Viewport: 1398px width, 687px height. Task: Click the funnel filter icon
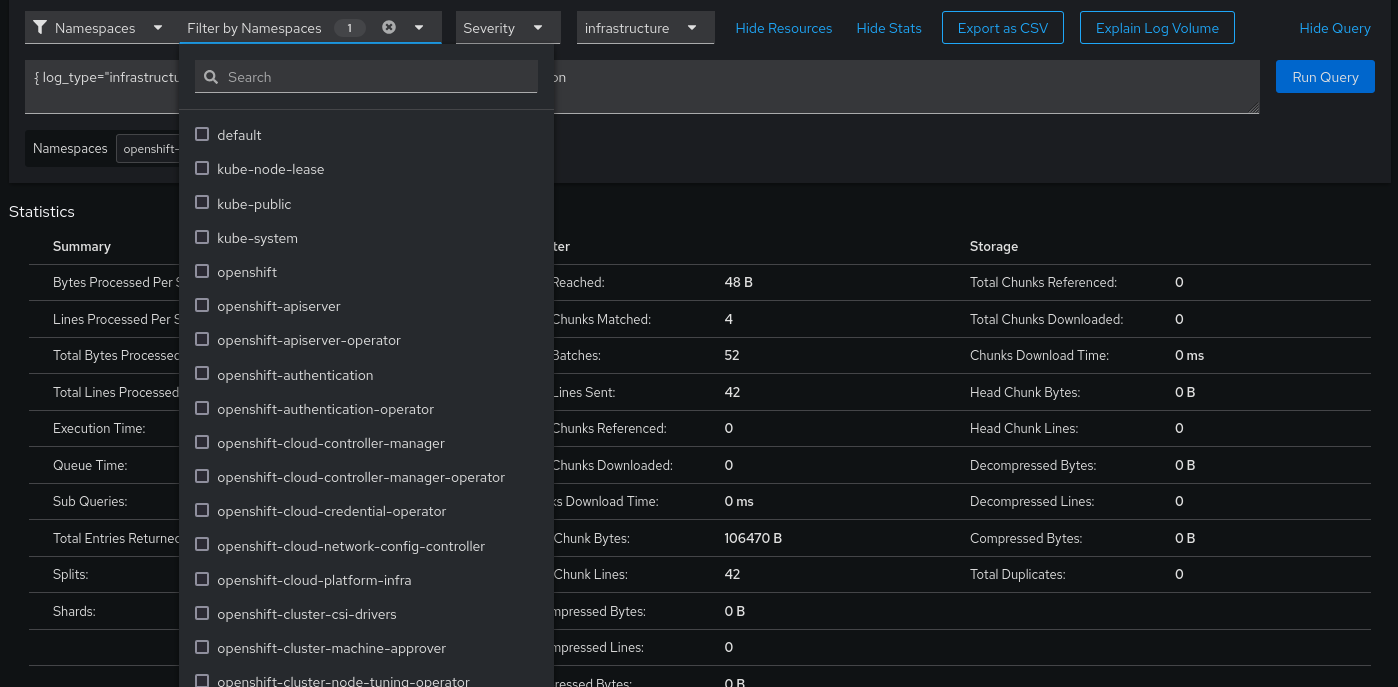point(40,28)
